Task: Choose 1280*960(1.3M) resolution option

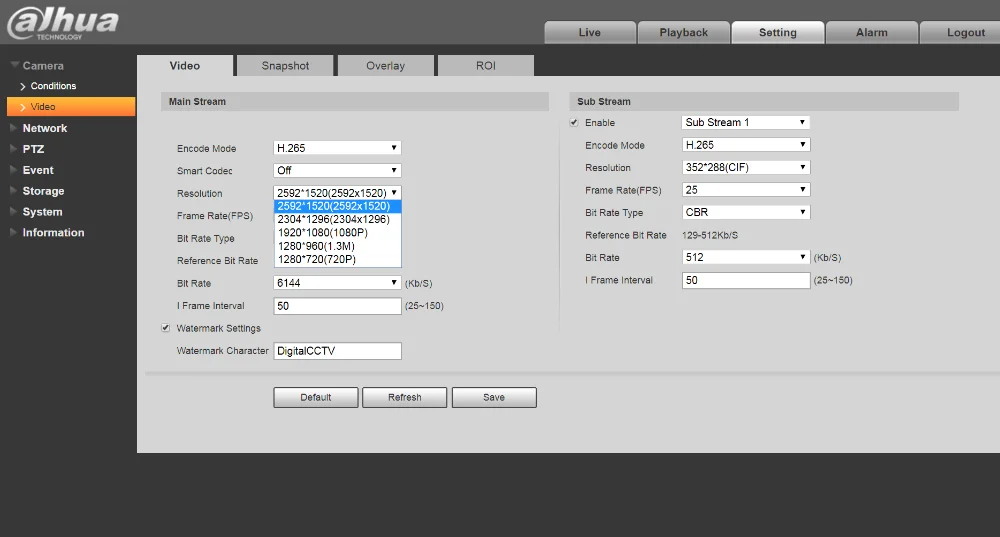Action: coord(337,246)
